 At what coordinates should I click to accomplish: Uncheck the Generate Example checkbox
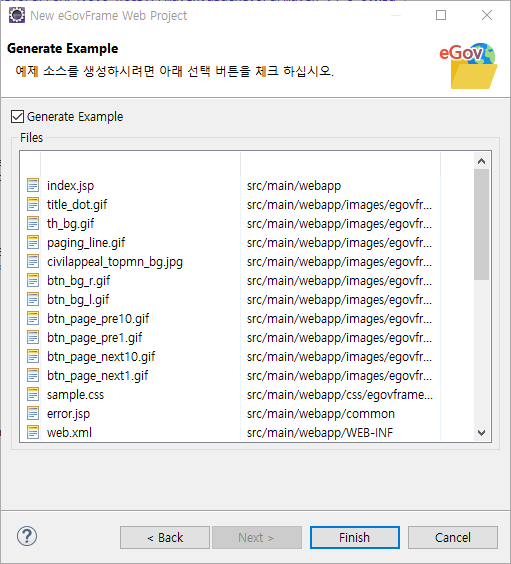pyautogui.click(x=17, y=117)
